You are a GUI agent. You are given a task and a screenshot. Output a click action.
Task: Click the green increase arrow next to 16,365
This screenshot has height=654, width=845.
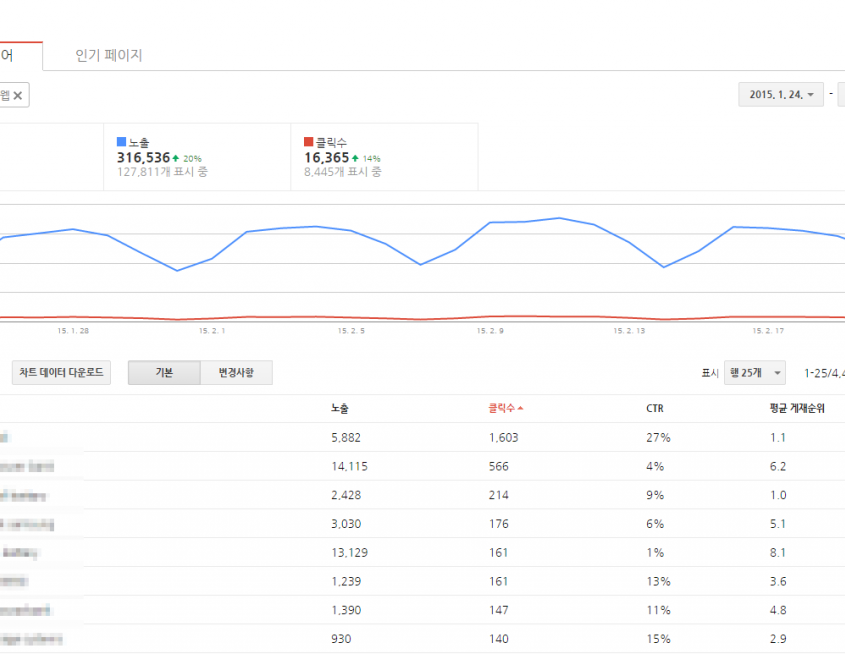355,157
